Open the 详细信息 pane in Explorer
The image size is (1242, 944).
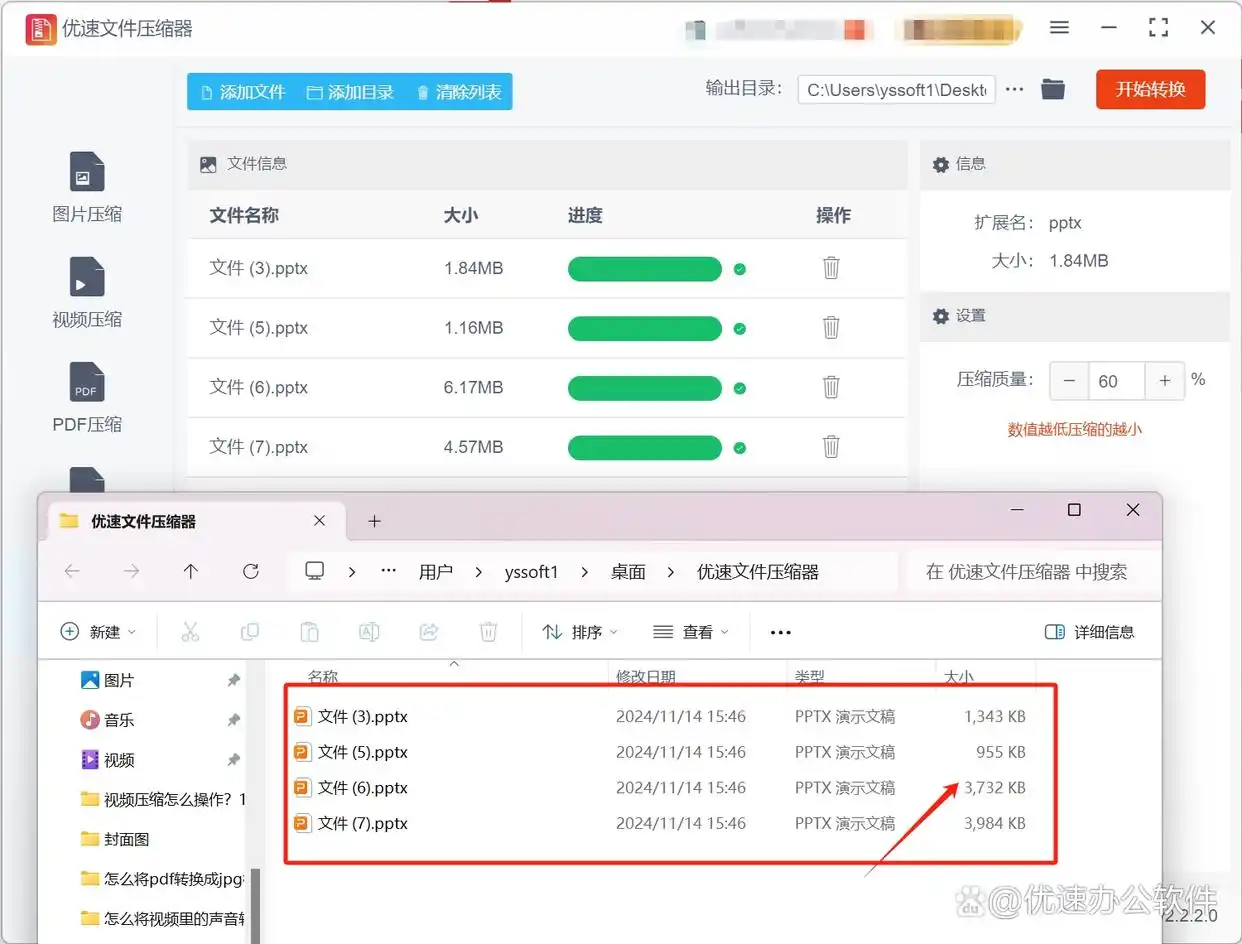click(1091, 631)
